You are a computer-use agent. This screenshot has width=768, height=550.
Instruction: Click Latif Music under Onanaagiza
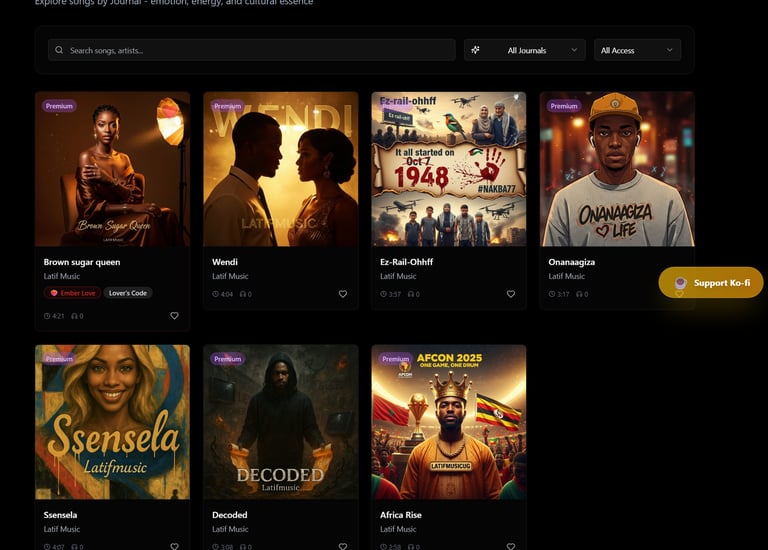pos(567,276)
